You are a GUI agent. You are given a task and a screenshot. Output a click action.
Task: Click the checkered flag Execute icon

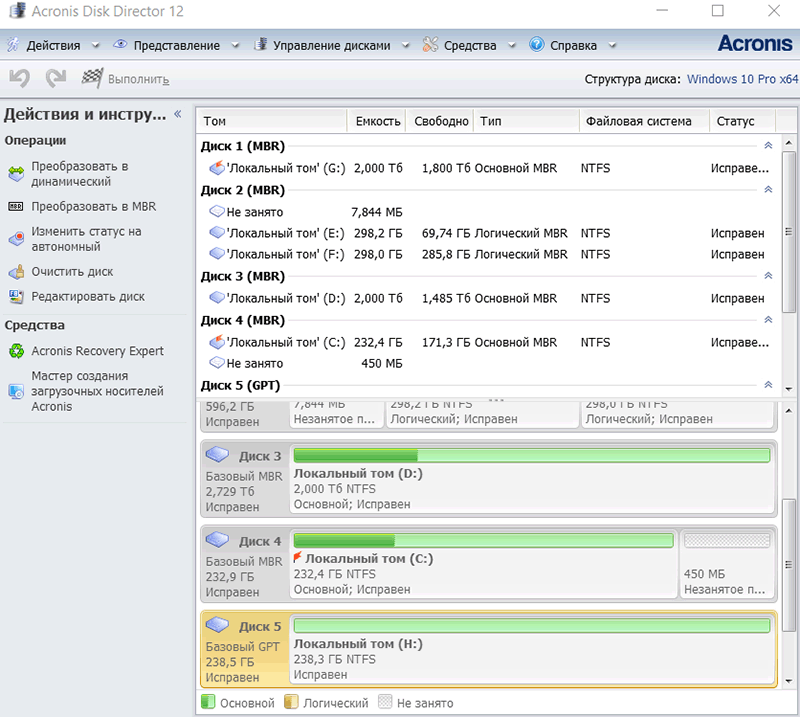pyautogui.click(x=92, y=78)
